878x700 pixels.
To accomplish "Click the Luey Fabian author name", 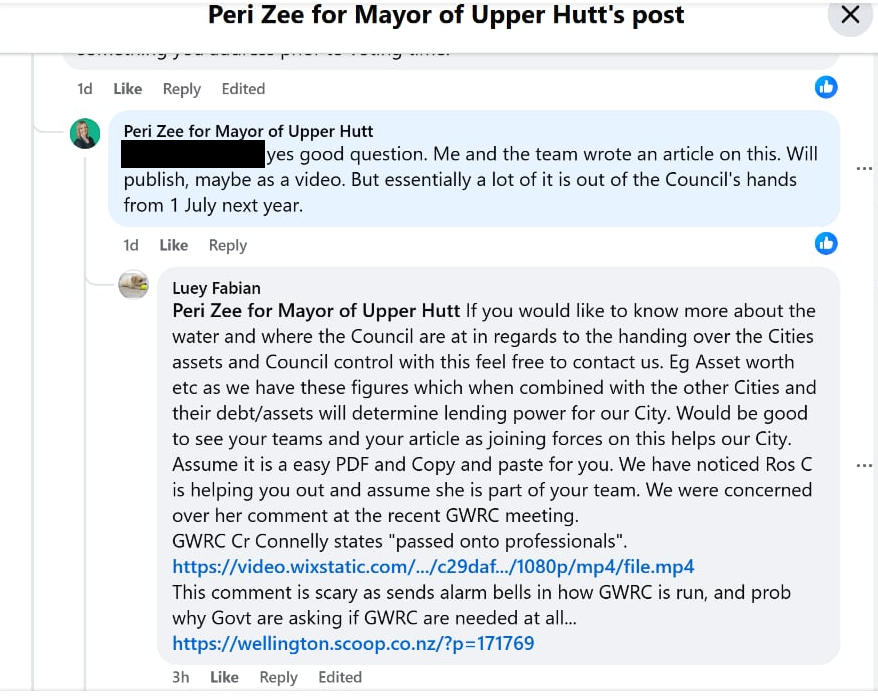I will [216, 288].
